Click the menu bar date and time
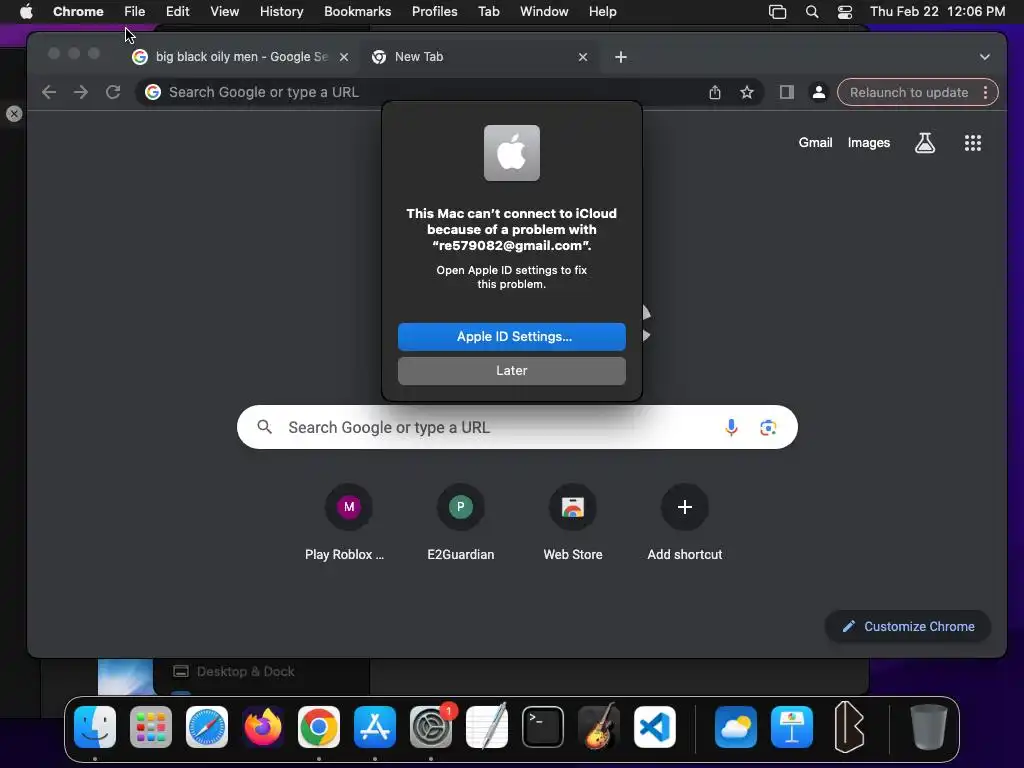The height and width of the screenshot is (768, 1024). coord(937,11)
